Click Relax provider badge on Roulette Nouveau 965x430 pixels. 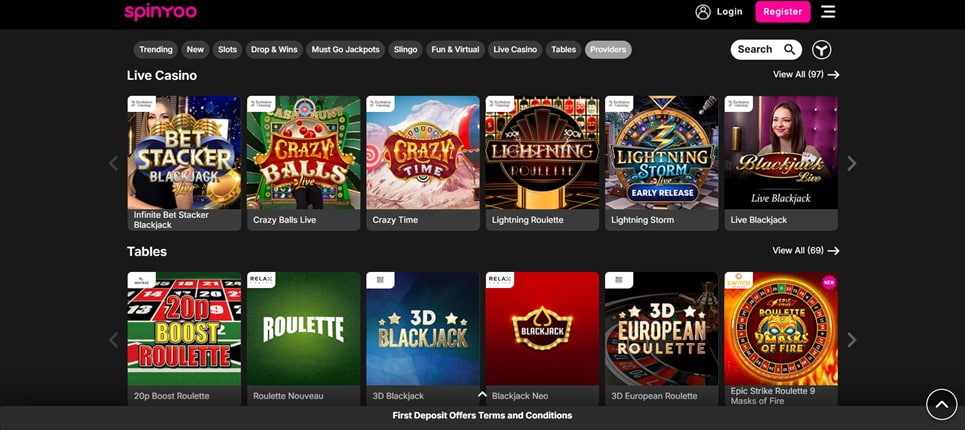tap(261, 280)
